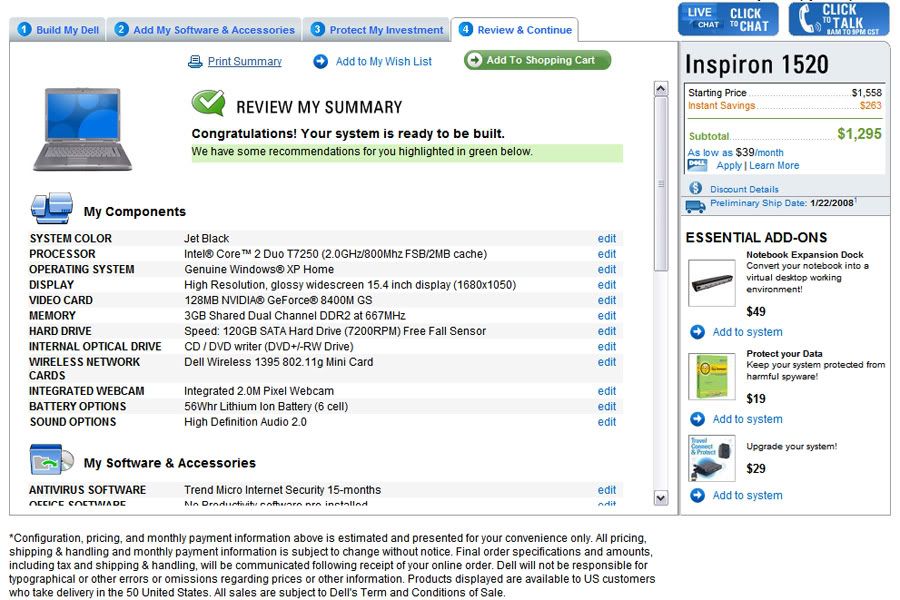Screen dimensions: 900x600
Task: Edit the Memory configuration
Action: coord(607,316)
